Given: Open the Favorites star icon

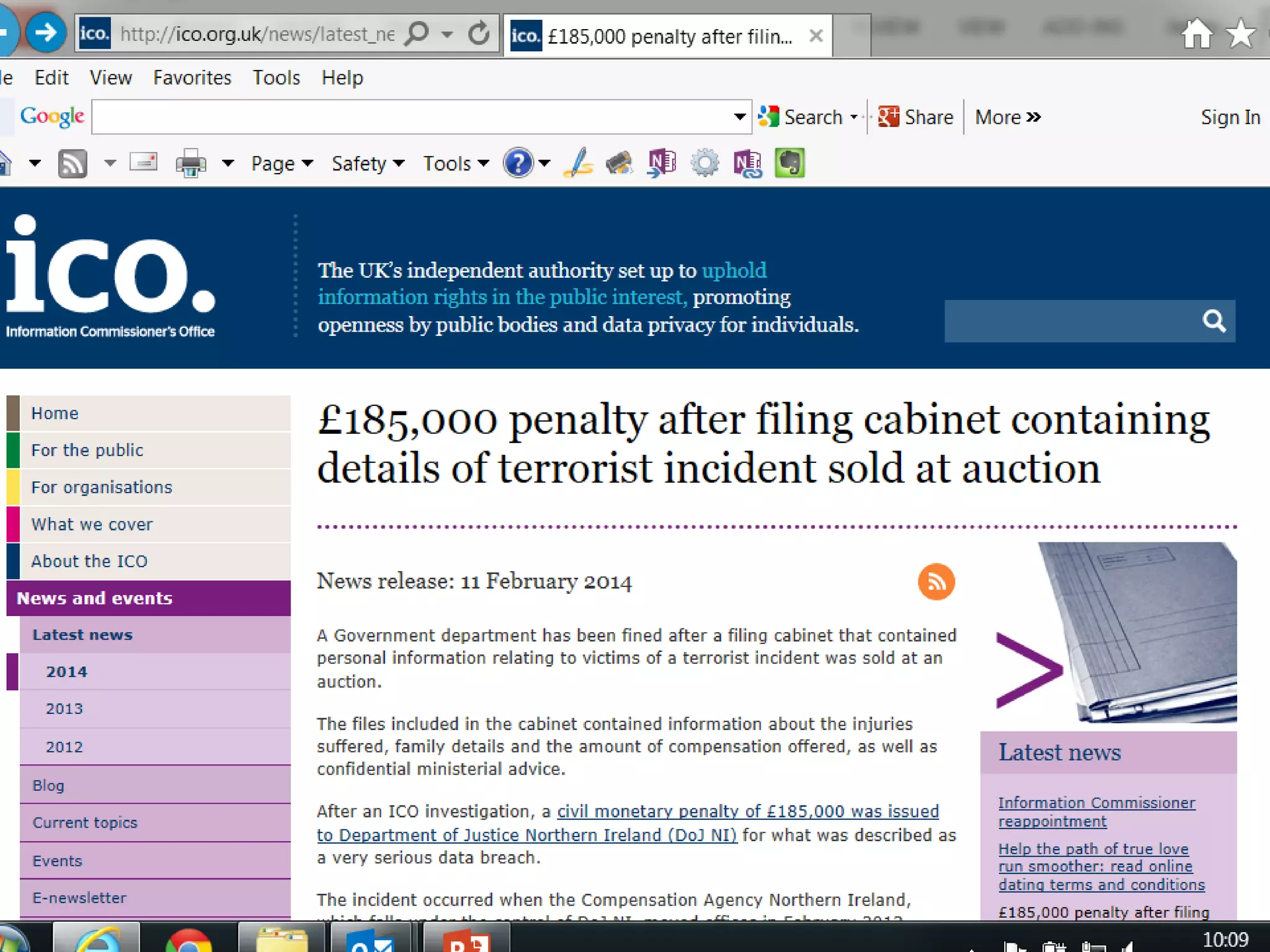Looking at the screenshot, I should [1241, 33].
